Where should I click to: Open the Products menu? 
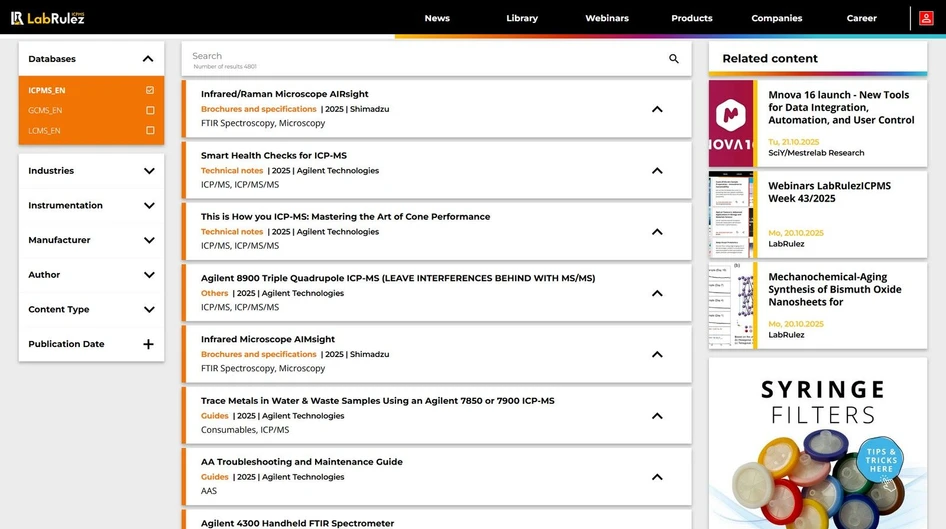tap(692, 18)
